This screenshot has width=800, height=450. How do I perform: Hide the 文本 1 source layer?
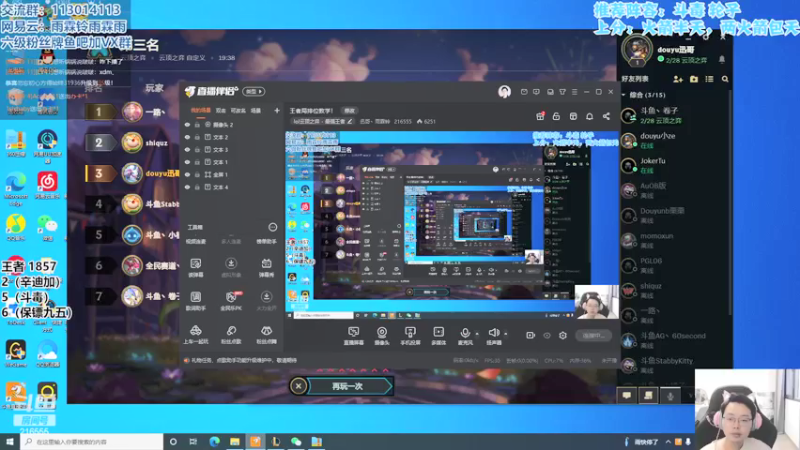(187, 162)
